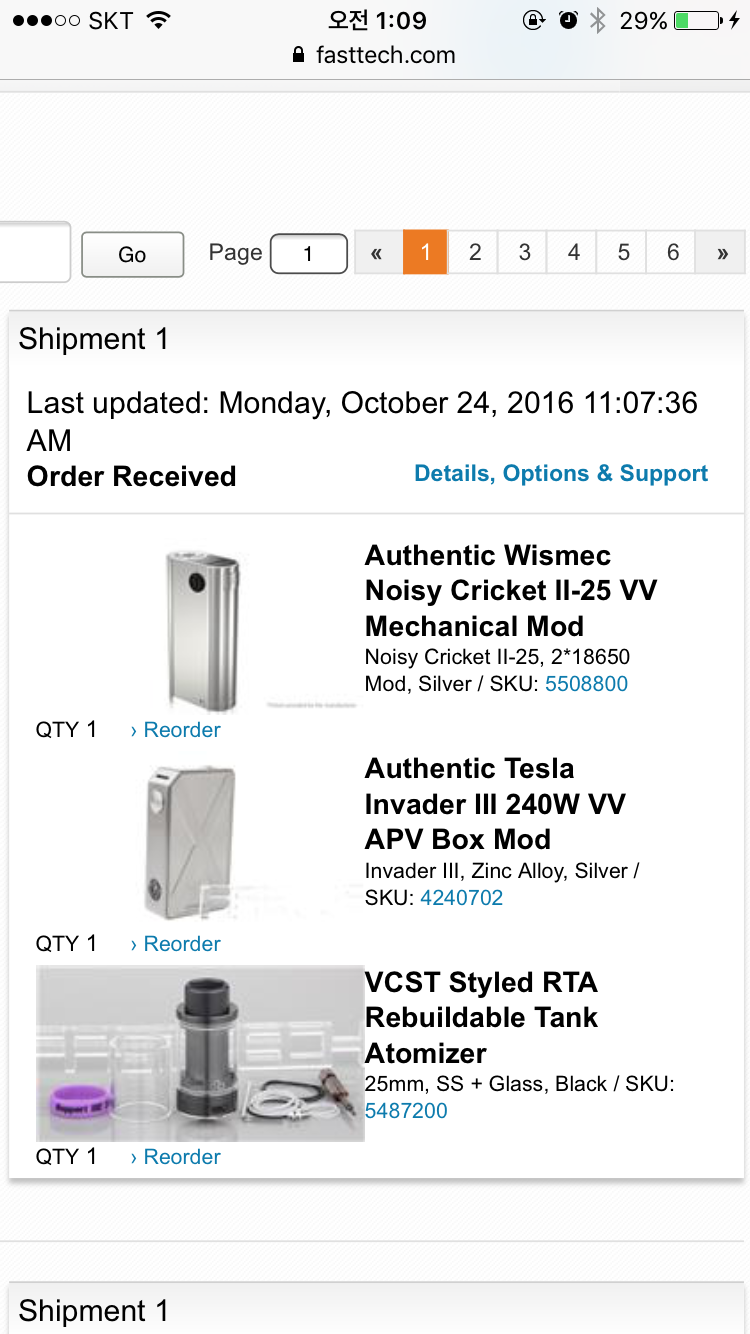
Task: Select page 4 in pagination
Action: [x=574, y=253]
